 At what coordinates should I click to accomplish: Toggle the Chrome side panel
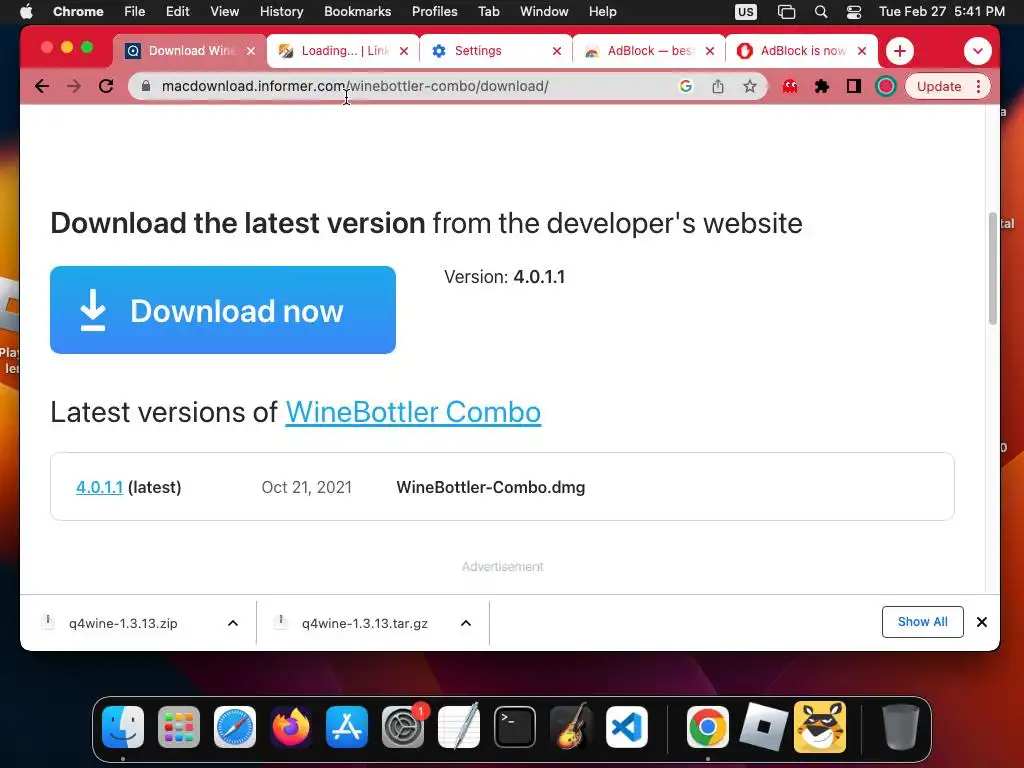coord(854,86)
